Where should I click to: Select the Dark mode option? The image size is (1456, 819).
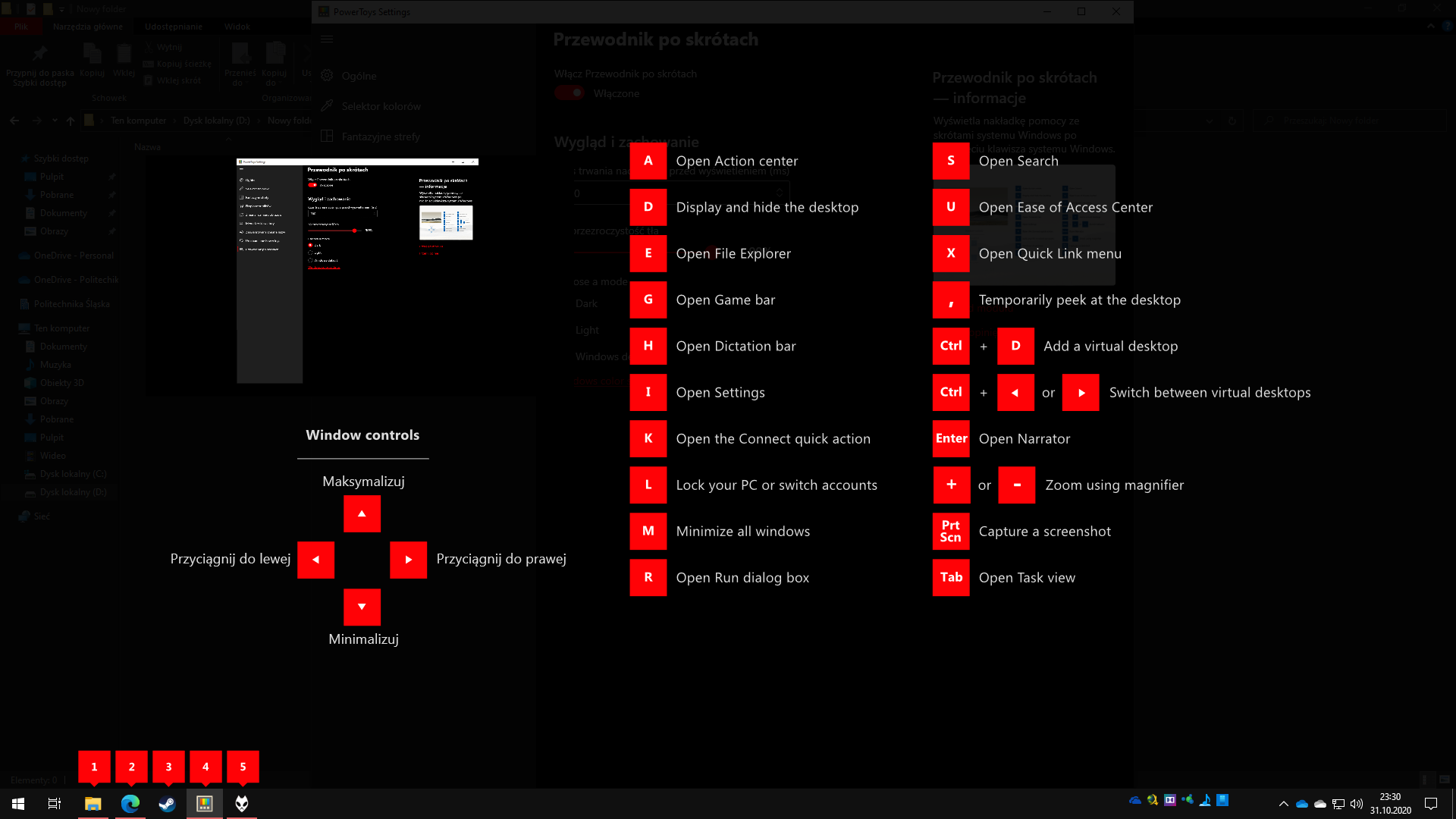(585, 303)
